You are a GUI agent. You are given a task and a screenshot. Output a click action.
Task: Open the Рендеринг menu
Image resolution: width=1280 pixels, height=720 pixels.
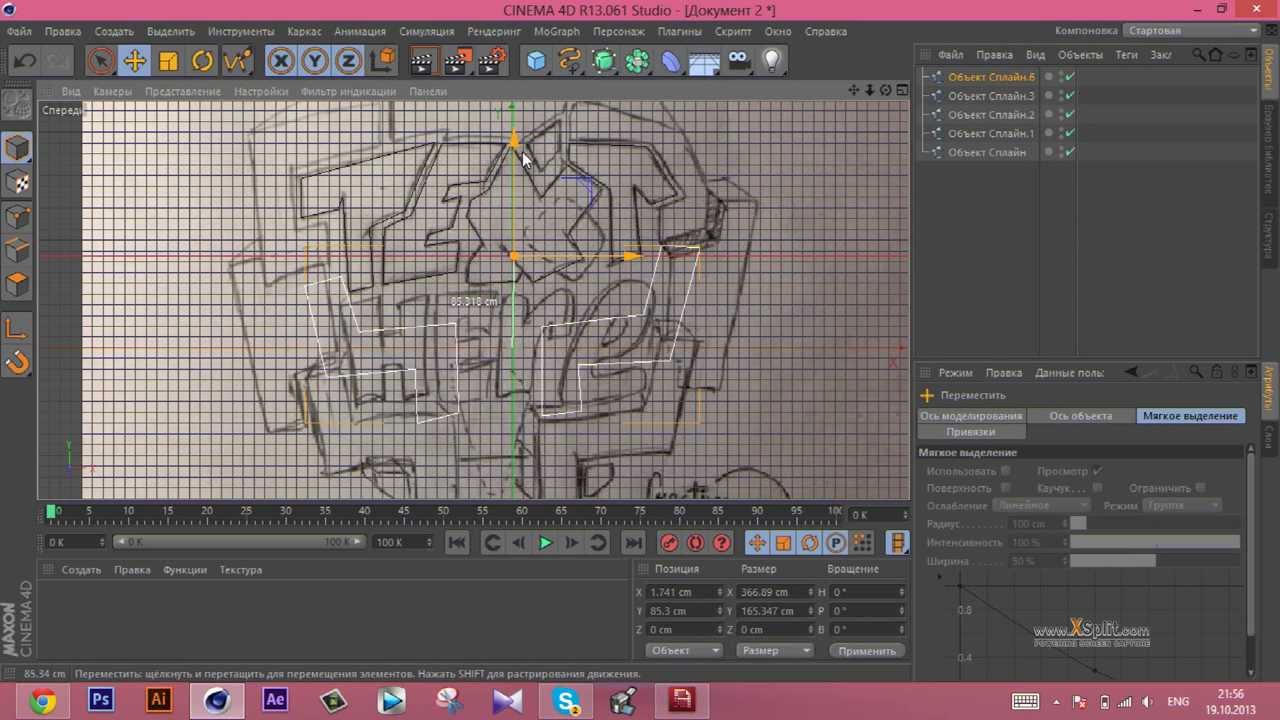click(x=494, y=31)
